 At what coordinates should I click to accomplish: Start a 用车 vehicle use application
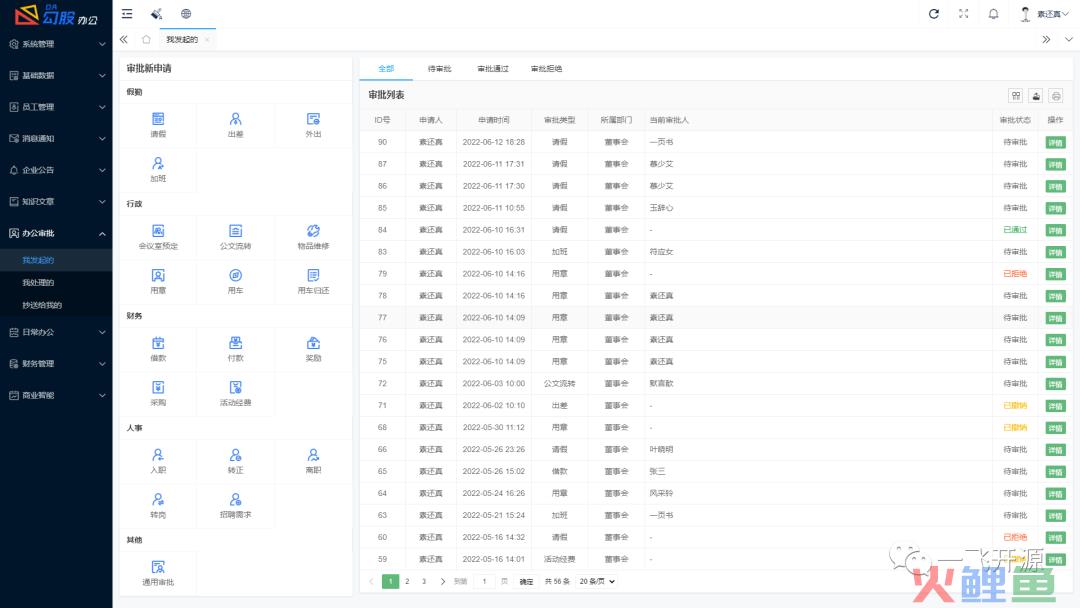(236, 282)
